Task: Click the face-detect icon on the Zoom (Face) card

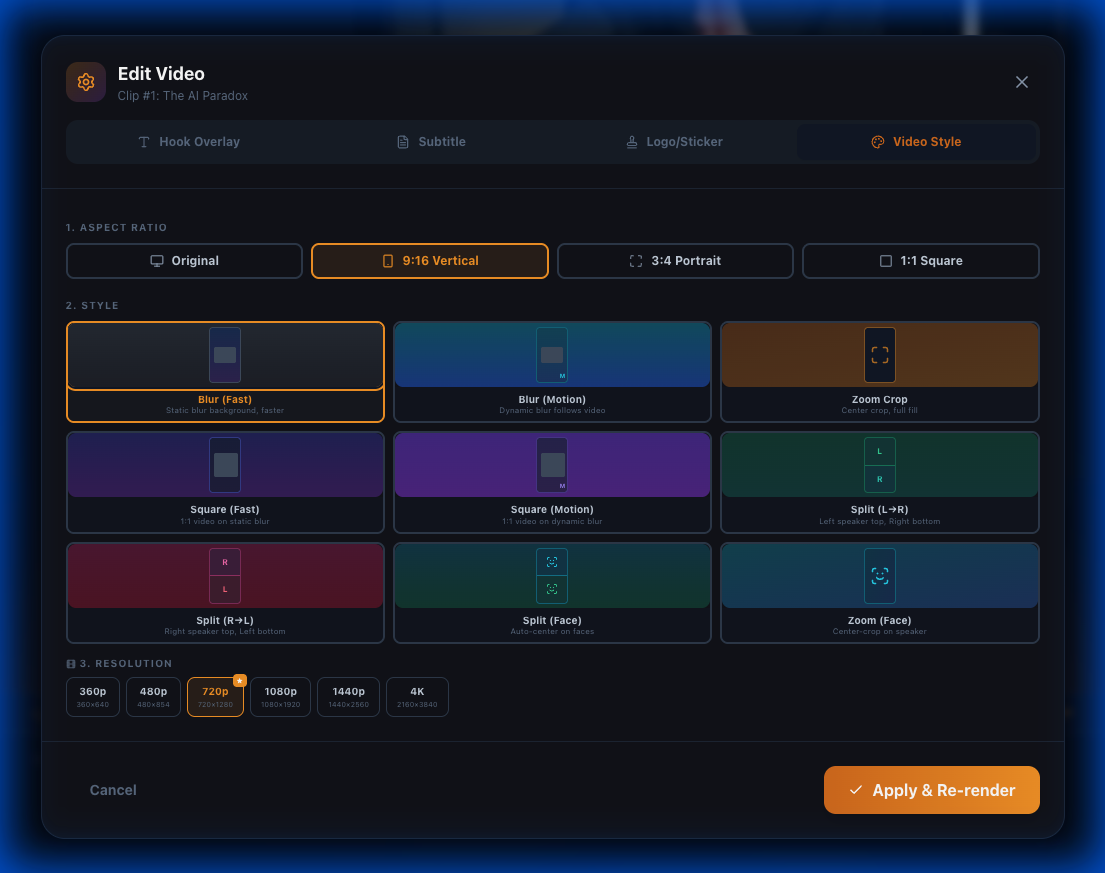Action: (879, 575)
